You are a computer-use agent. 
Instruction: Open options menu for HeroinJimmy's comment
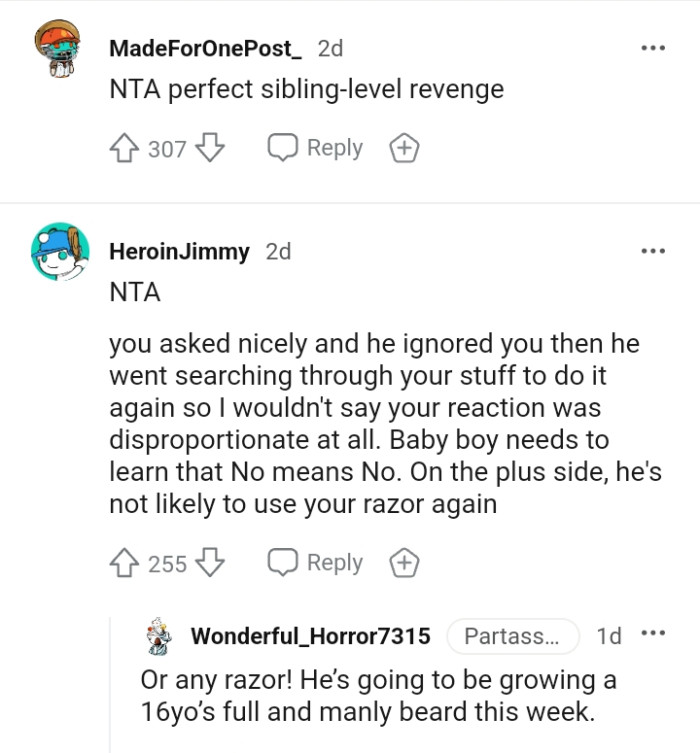(x=653, y=251)
